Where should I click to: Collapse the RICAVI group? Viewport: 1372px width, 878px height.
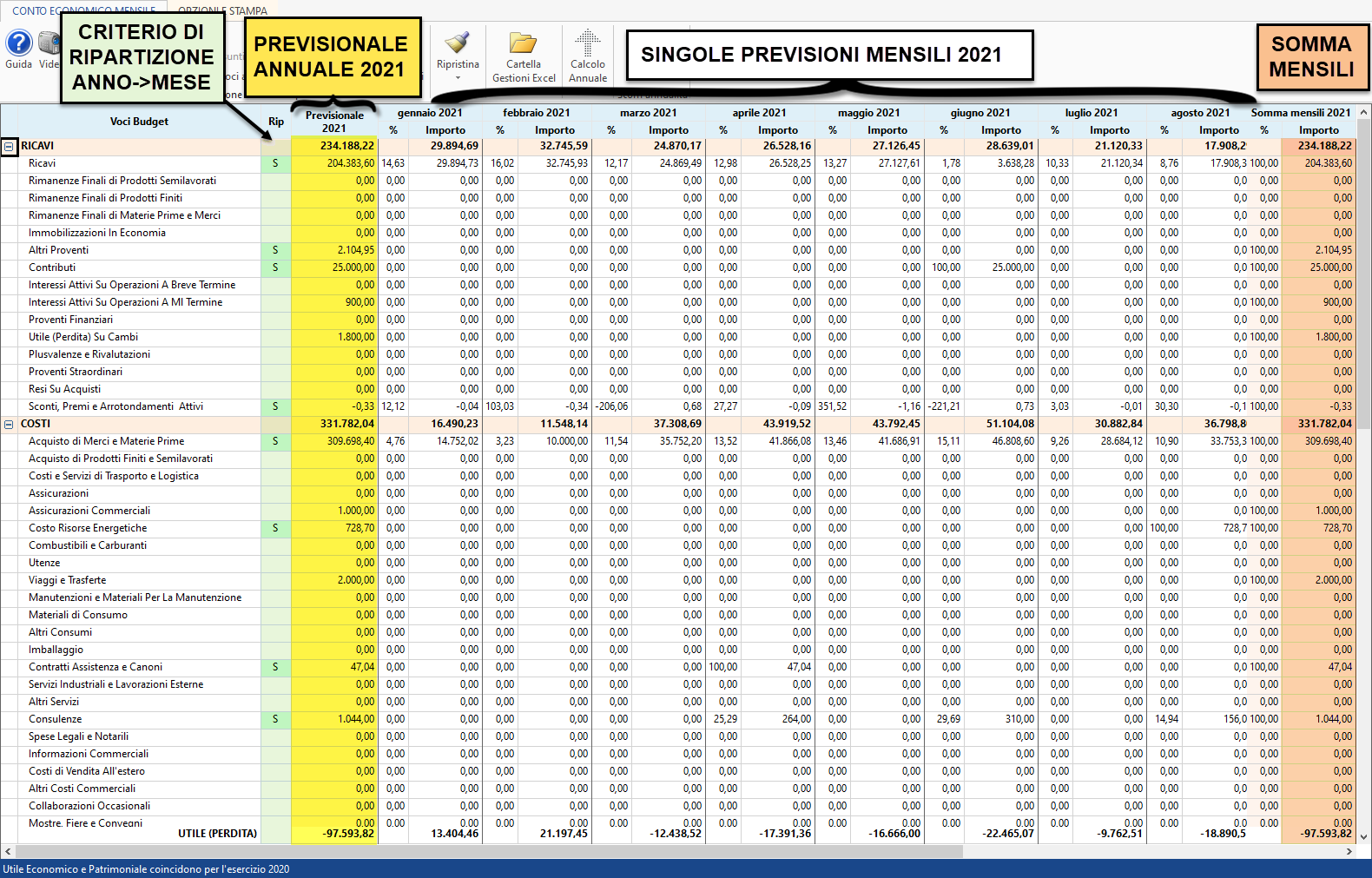9,147
